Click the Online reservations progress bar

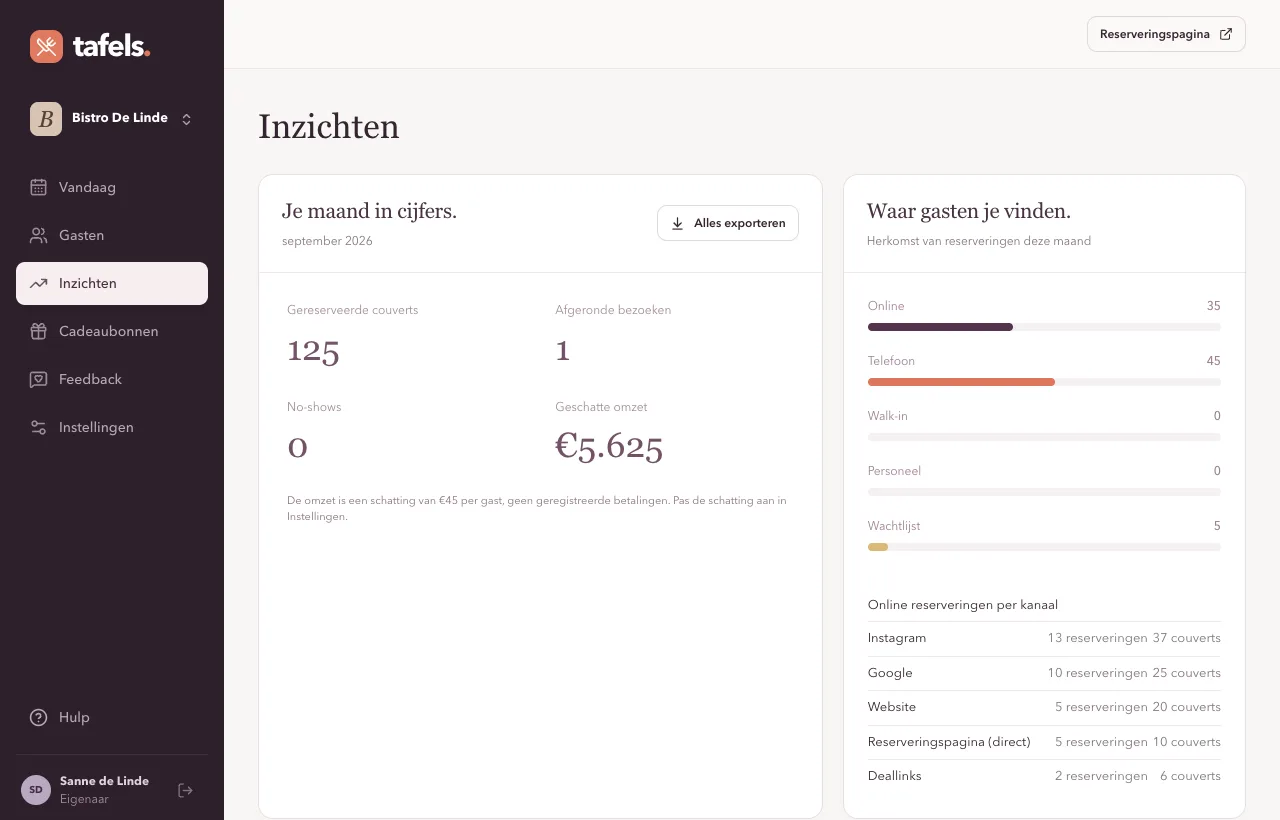click(x=1044, y=327)
